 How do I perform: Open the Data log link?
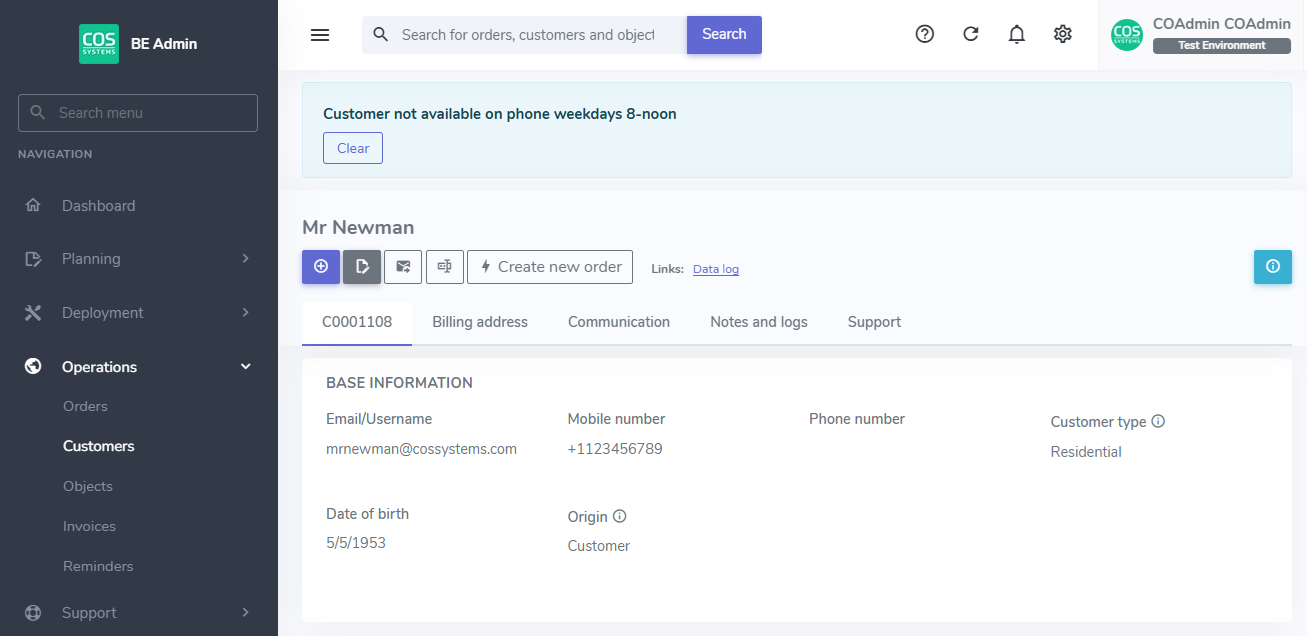[716, 269]
